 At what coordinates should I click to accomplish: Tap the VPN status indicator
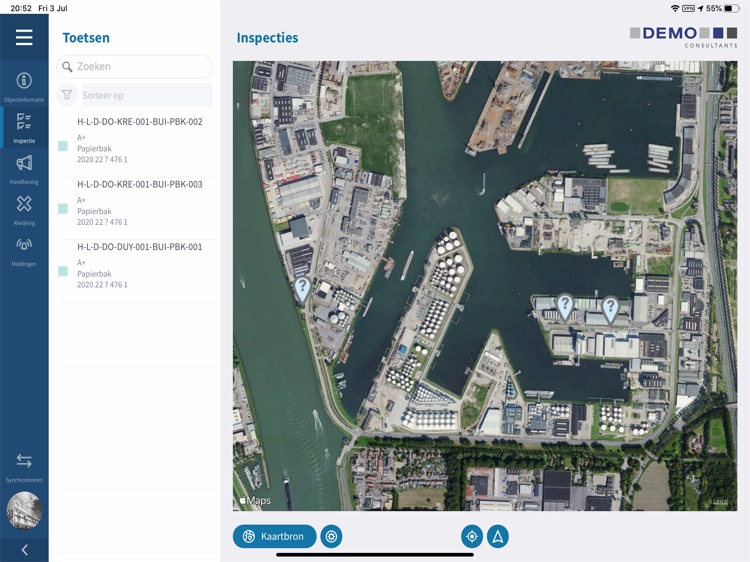(688, 8)
